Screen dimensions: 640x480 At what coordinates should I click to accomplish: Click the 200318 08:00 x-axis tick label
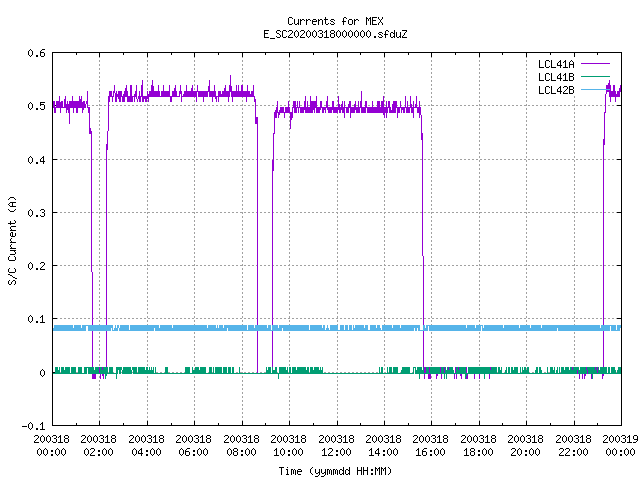[x=241, y=446]
